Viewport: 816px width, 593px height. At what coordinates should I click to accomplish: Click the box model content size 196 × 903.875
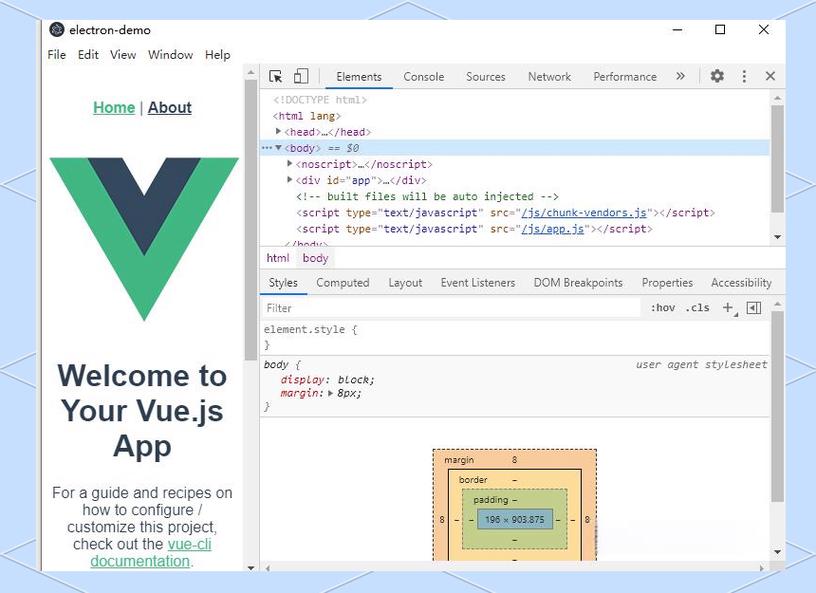pyautogui.click(x=514, y=519)
